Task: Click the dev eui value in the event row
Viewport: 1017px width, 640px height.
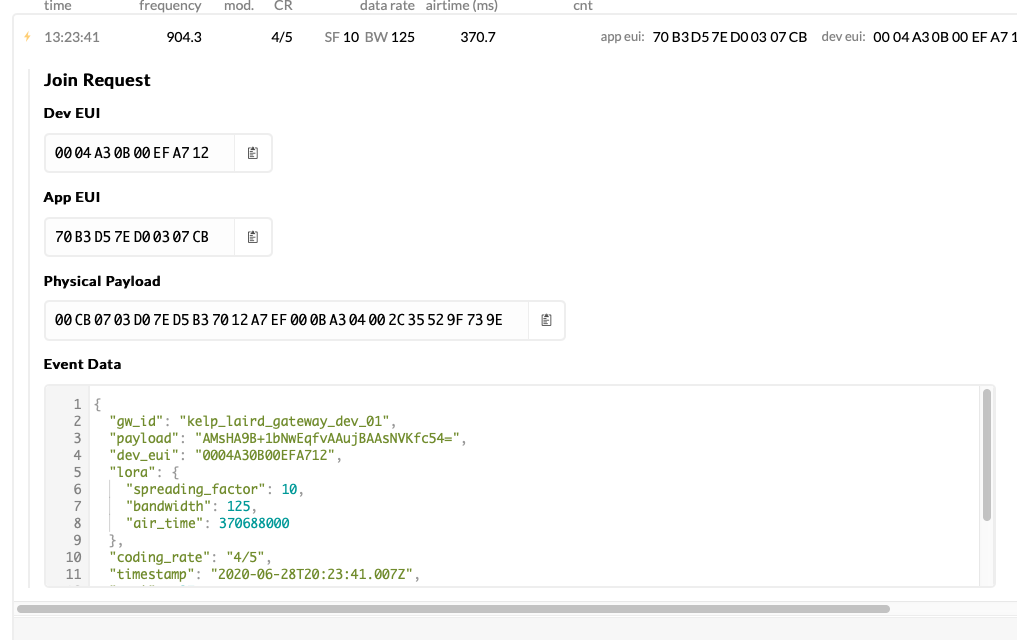Action: pyautogui.click(x=945, y=37)
